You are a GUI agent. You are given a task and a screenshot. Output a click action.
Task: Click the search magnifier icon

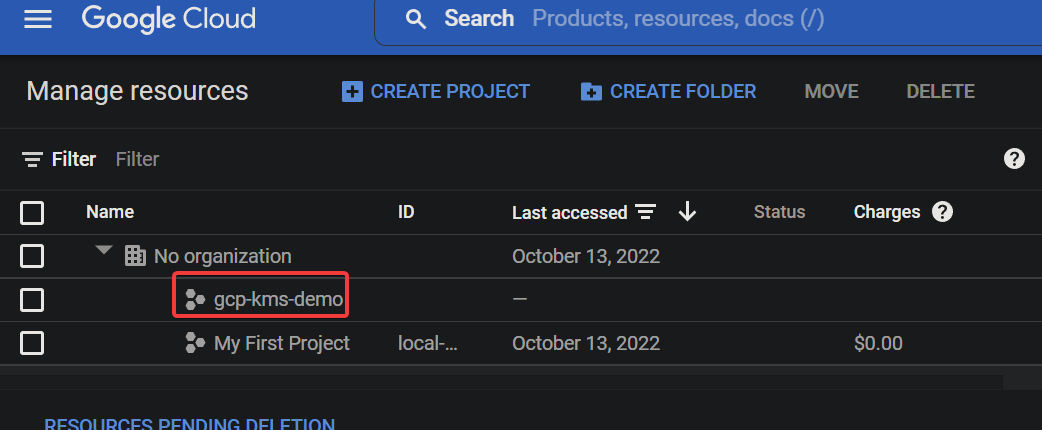tap(416, 19)
